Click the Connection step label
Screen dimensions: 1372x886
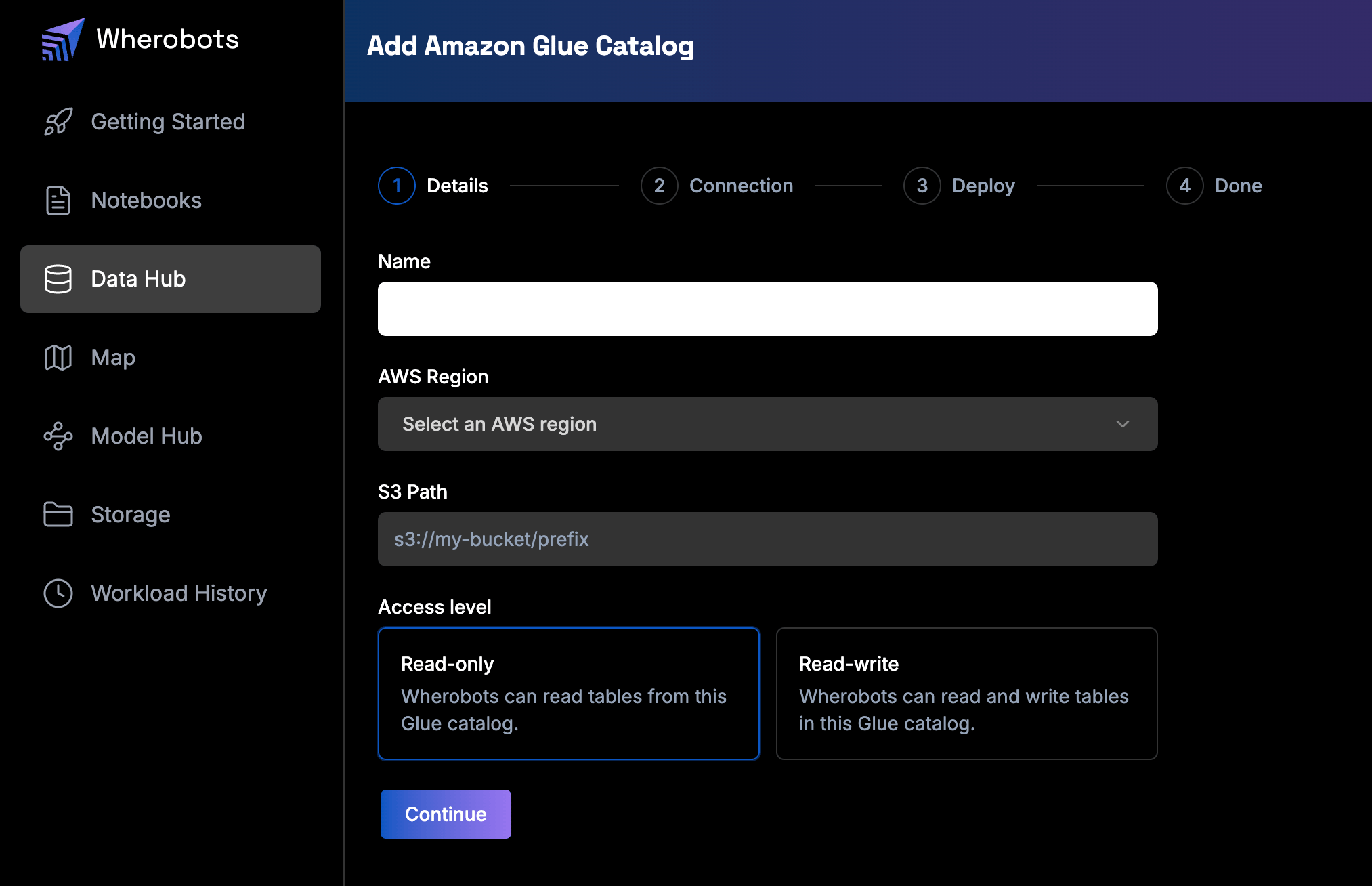[x=741, y=186]
